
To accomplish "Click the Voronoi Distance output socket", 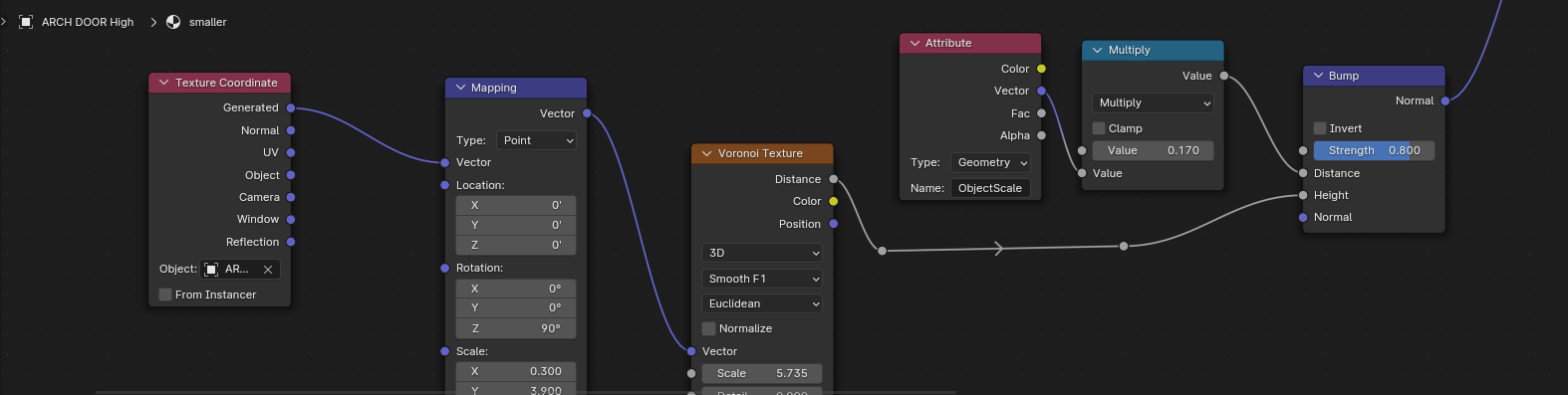I will (x=834, y=179).
